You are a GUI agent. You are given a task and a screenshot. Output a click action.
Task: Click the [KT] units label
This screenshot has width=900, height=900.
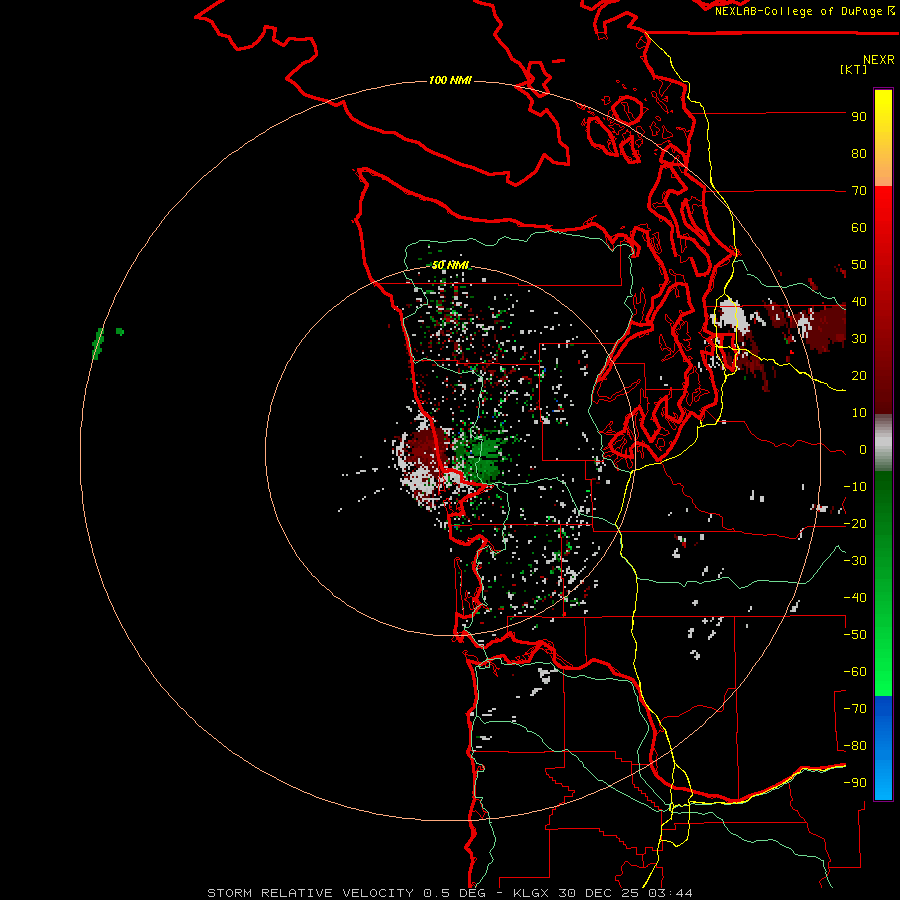point(854,69)
